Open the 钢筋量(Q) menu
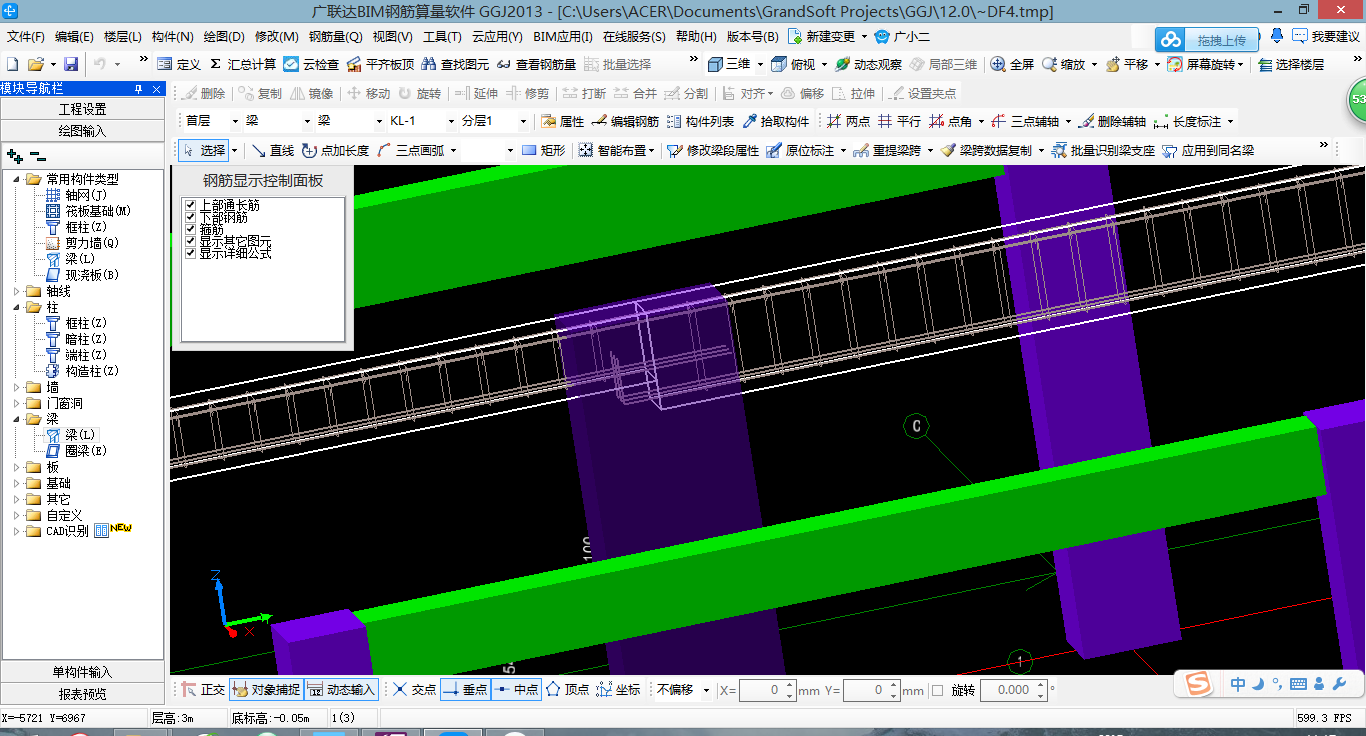The image size is (1366, 736). click(336, 37)
